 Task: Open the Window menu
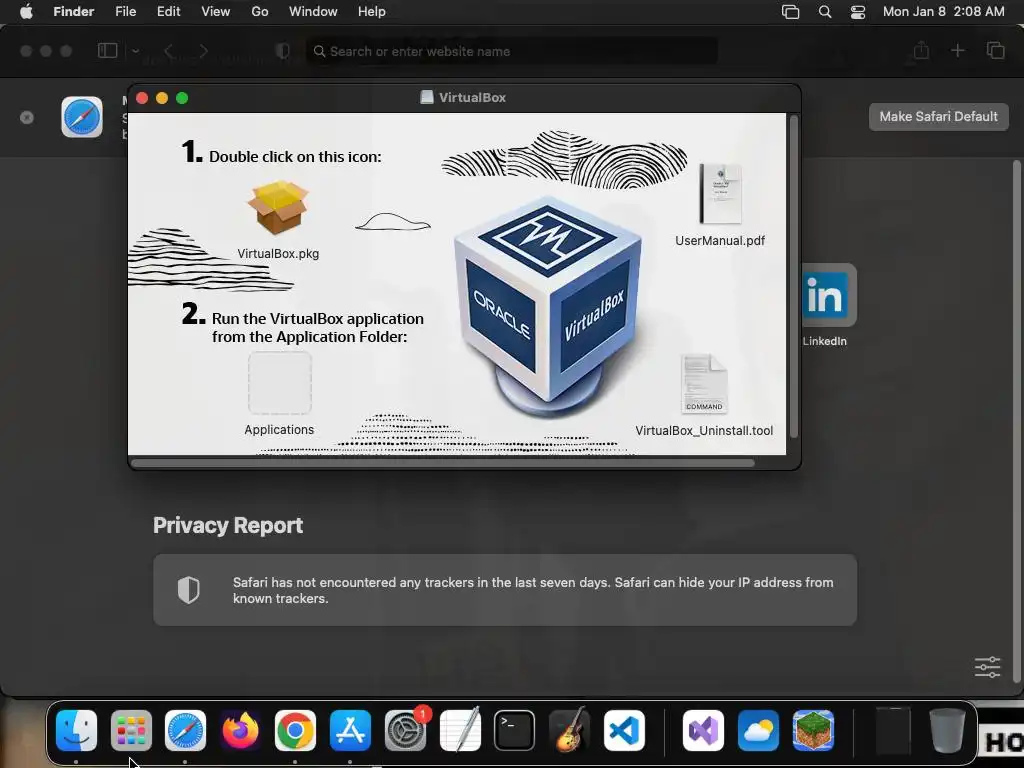313,12
